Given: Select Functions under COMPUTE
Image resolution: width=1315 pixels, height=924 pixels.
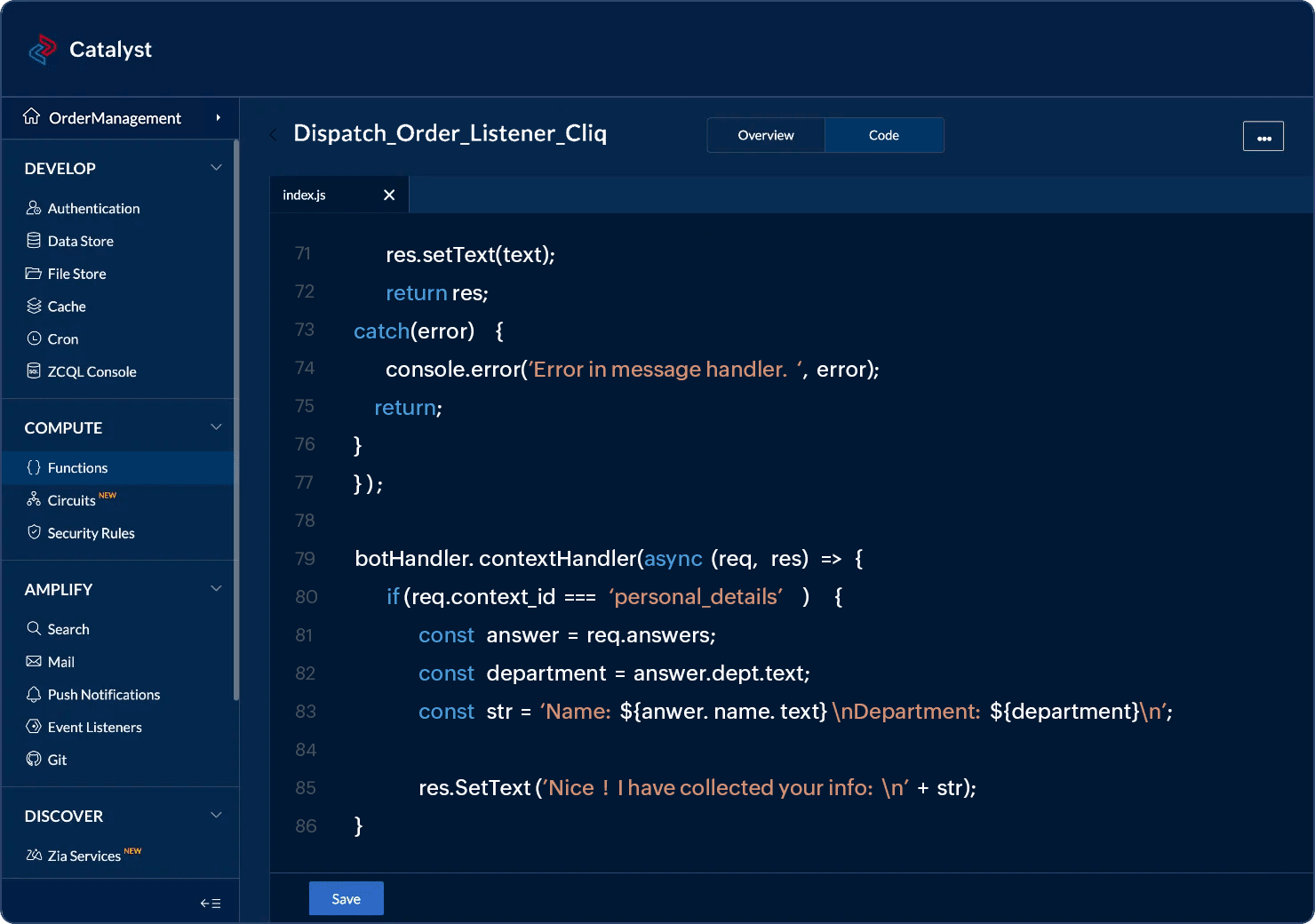Looking at the screenshot, I should click(x=118, y=467).
